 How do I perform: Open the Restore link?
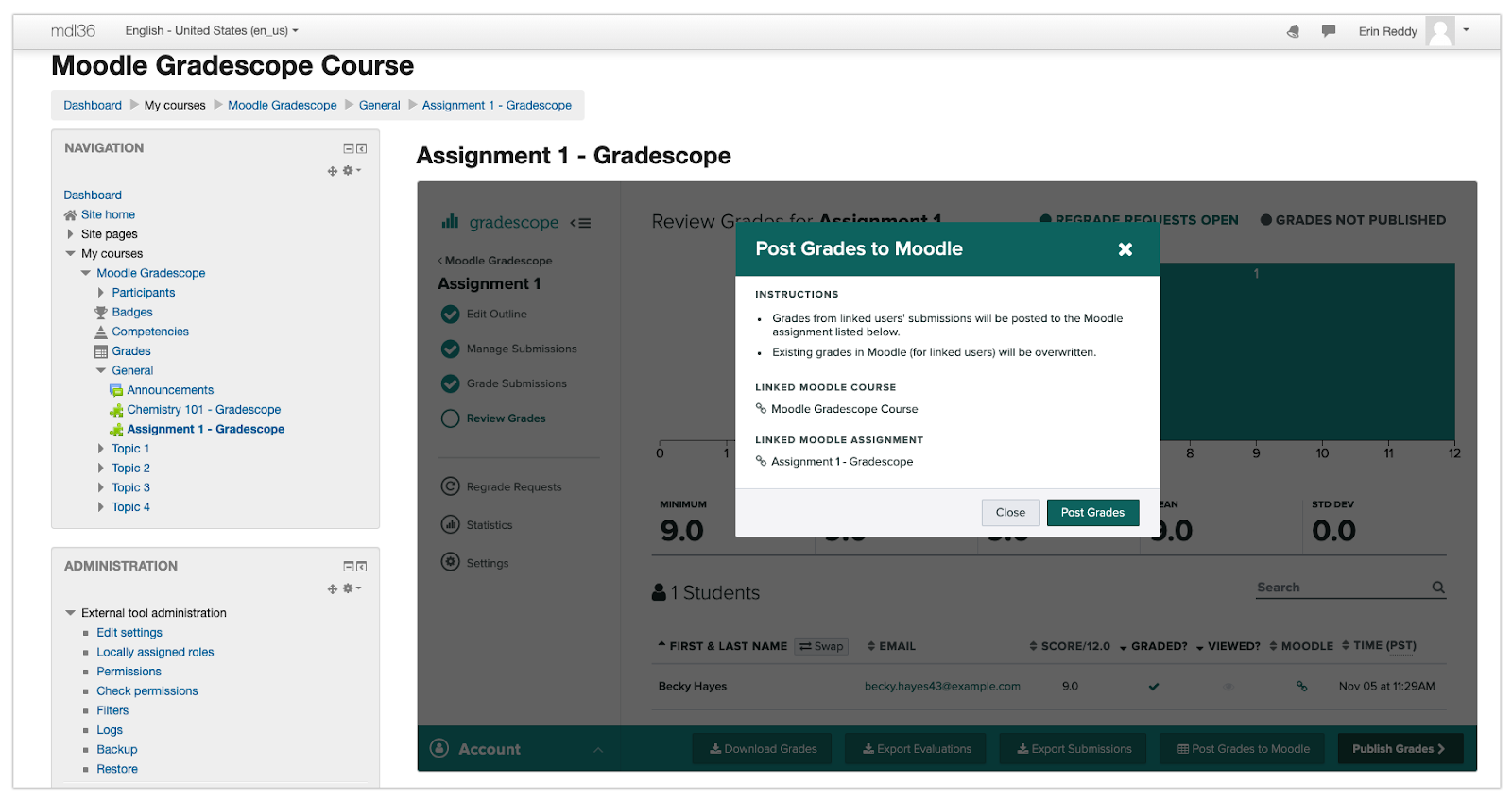tap(117, 769)
